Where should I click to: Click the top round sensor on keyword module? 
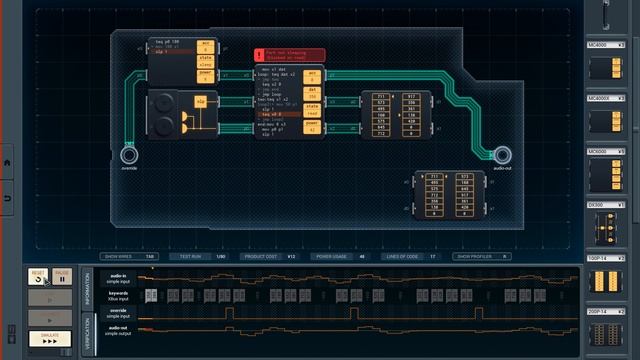pyautogui.click(x=163, y=102)
